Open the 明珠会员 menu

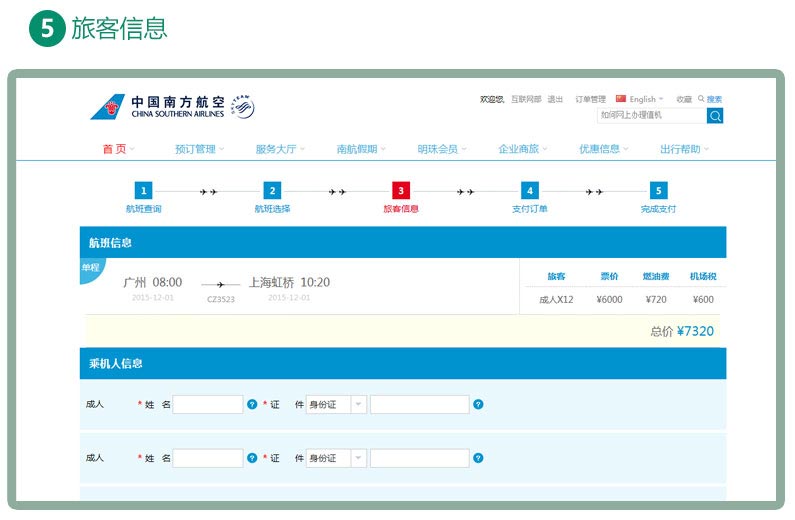(441, 149)
